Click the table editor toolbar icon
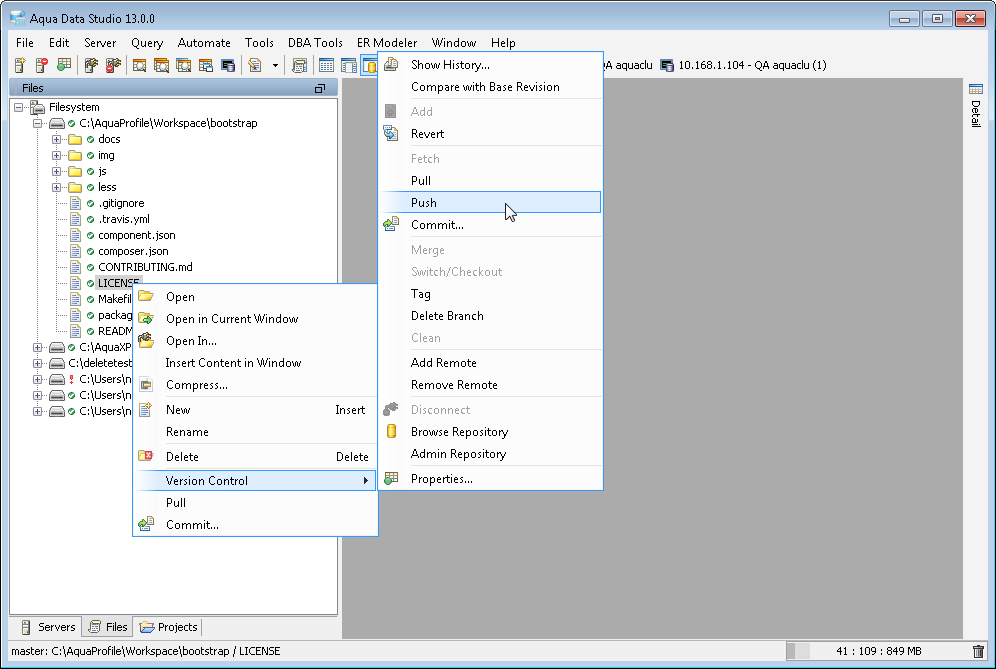Viewport: 996px width, 669px height. point(348,65)
